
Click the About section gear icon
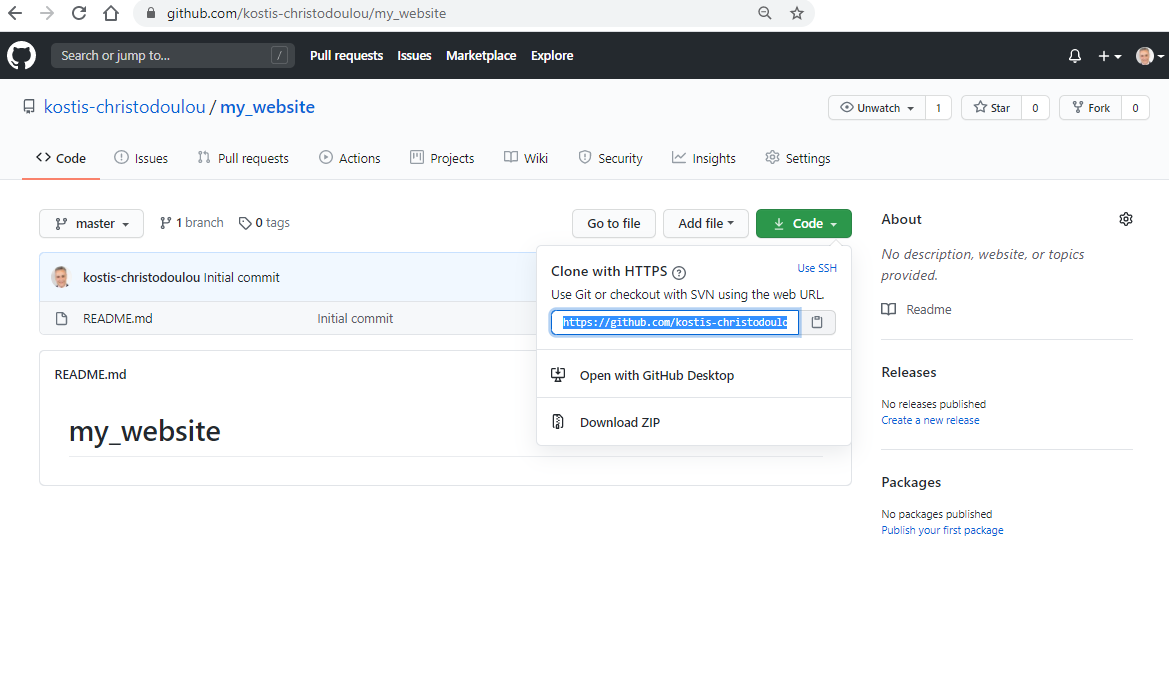pos(1126,219)
